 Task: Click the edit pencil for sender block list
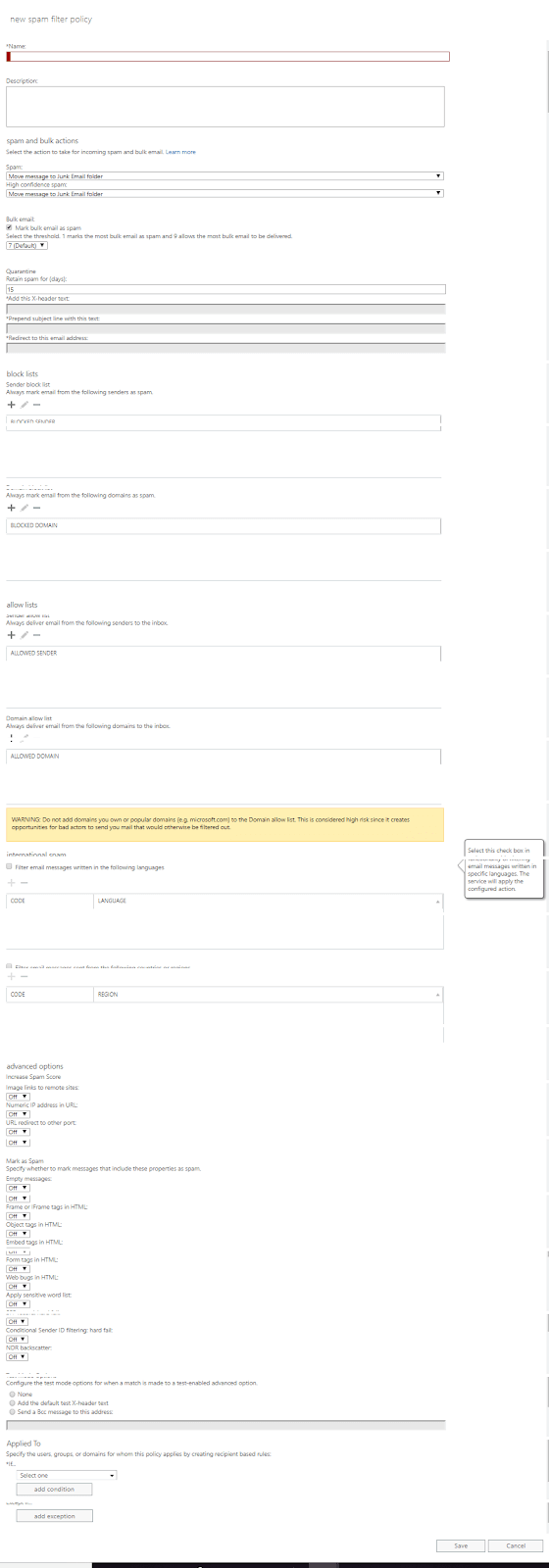click(25, 405)
